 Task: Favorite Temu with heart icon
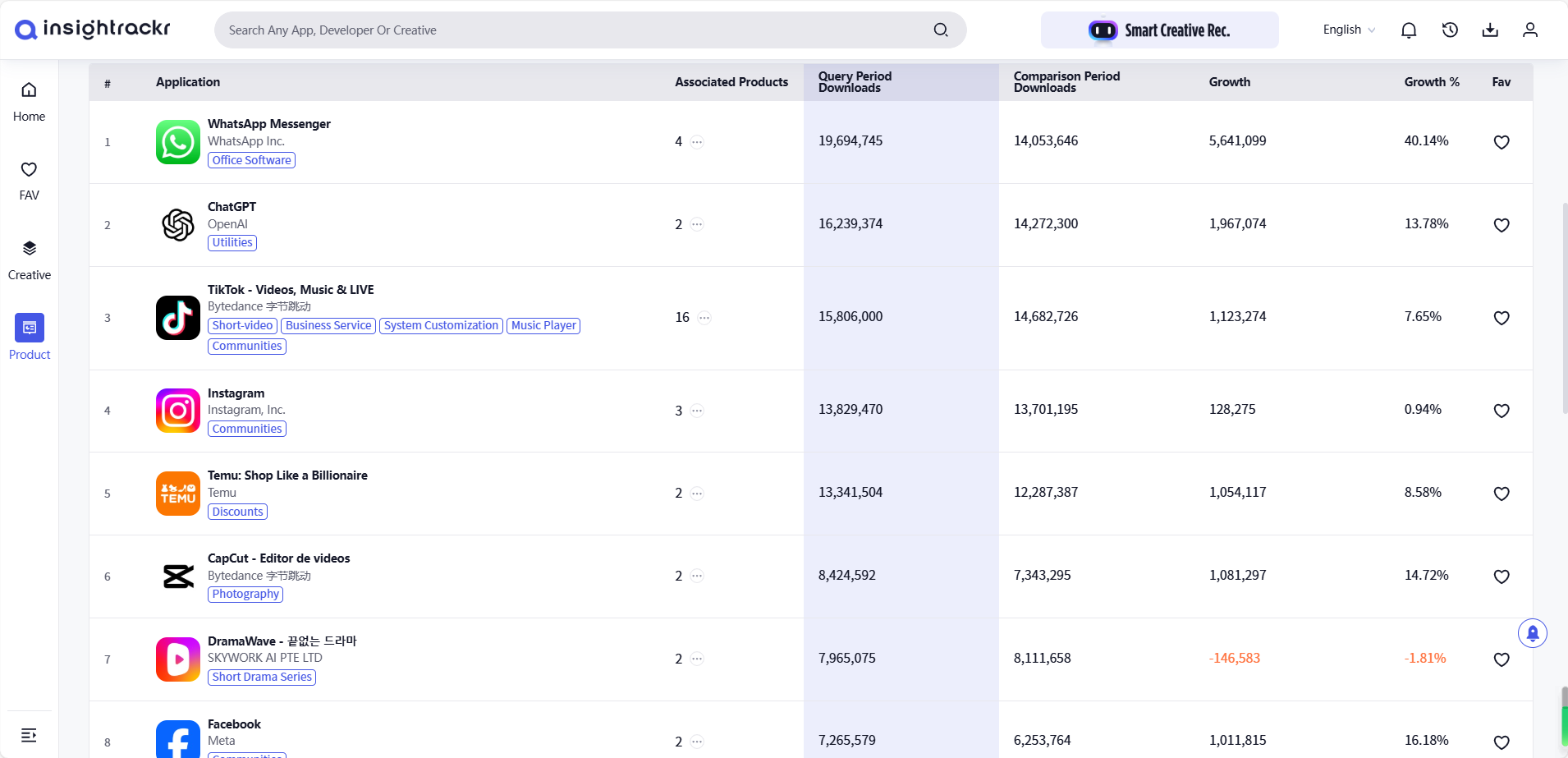coord(1502,494)
